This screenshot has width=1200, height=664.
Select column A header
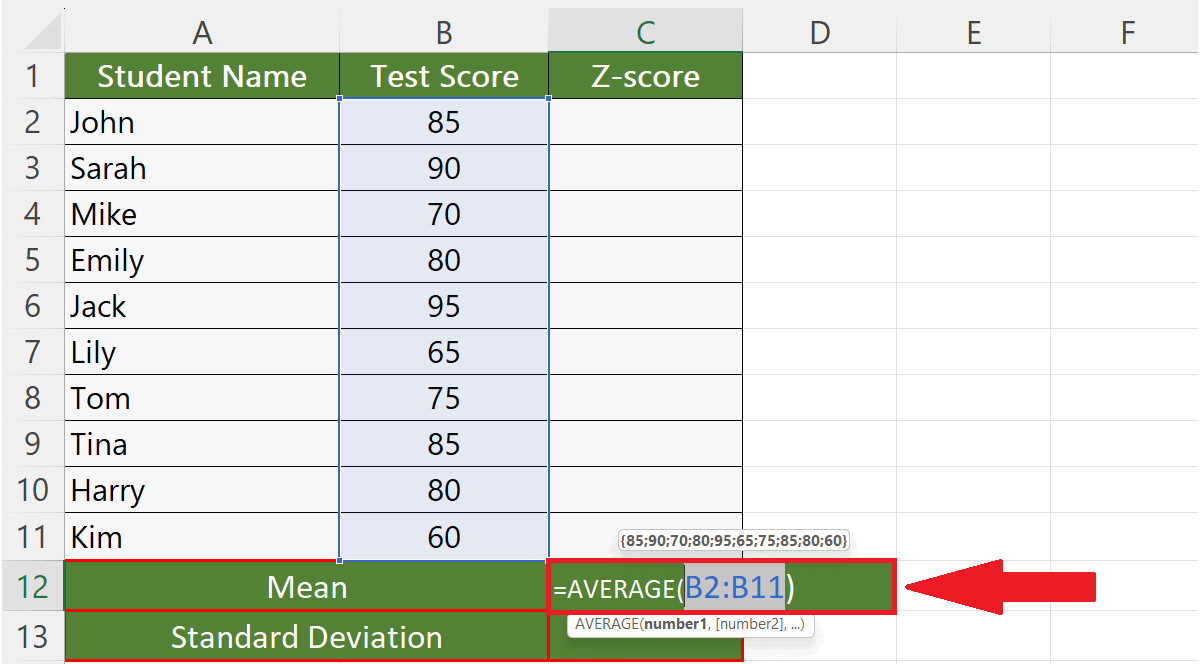pos(202,30)
